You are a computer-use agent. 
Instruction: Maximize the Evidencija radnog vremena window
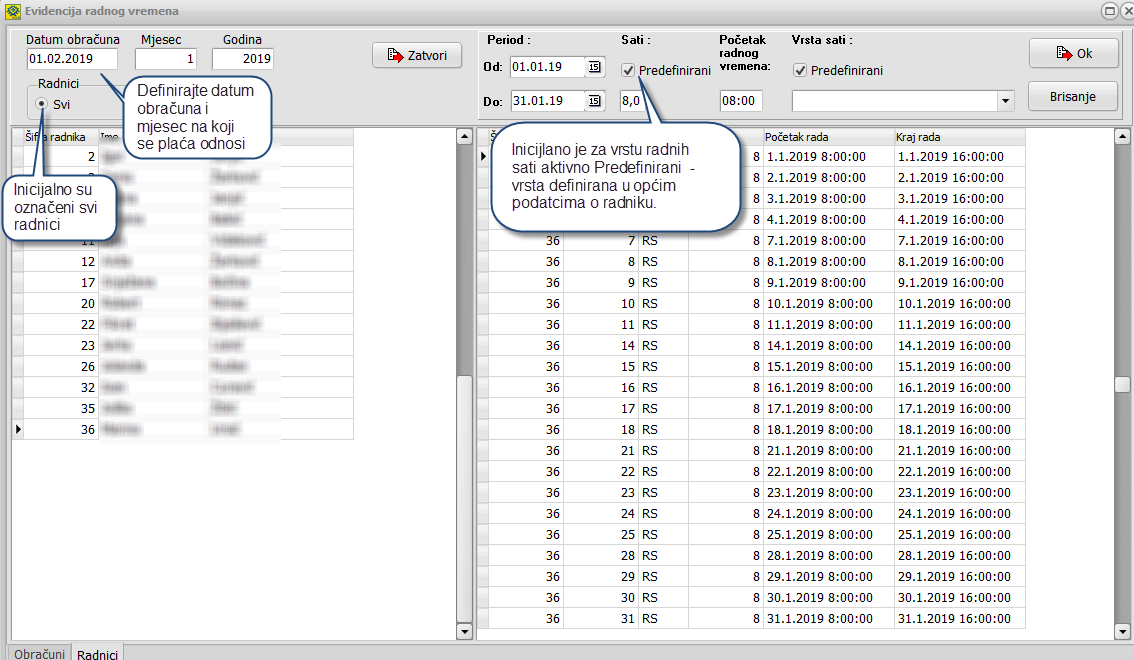click(1109, 10)
